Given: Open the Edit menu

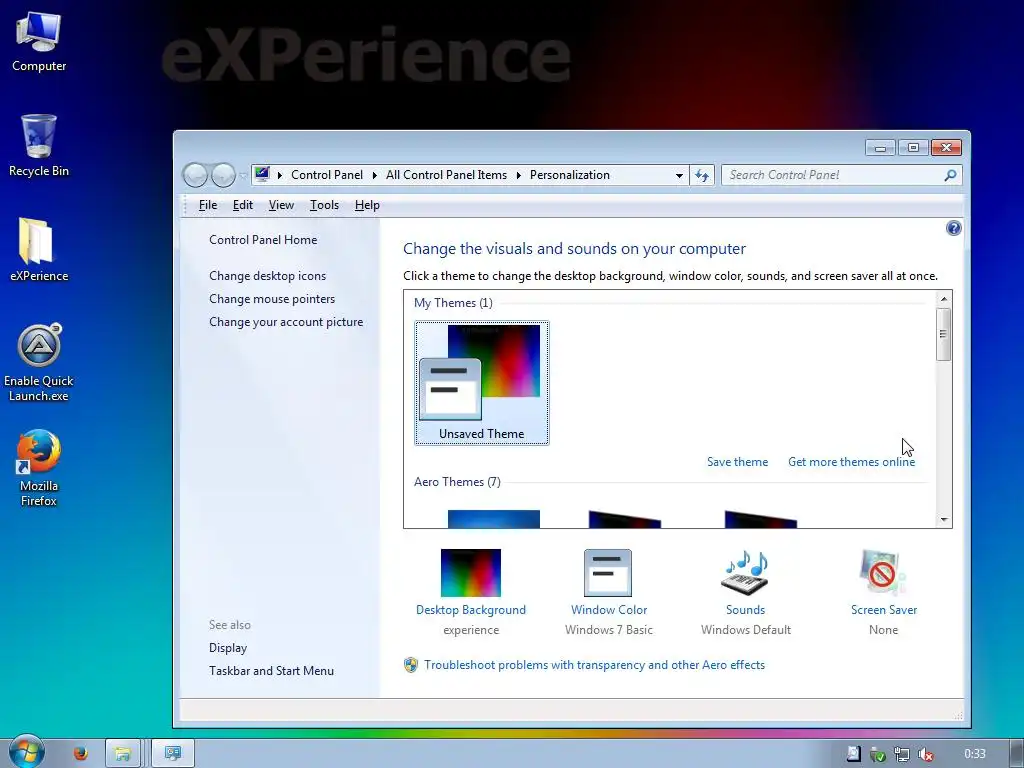Looking at the screenshot, I should click(x=242, y=205).
